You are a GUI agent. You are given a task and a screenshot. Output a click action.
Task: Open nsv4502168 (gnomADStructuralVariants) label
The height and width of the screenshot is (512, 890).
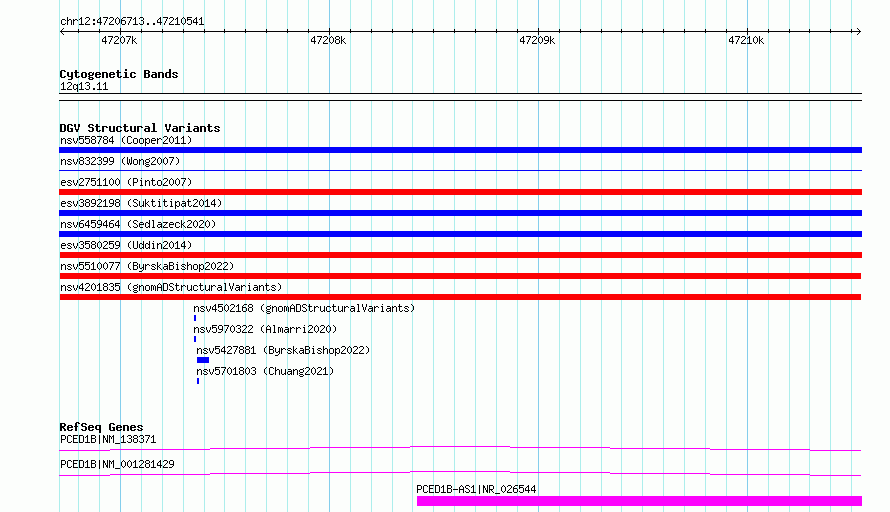pyautogui.click(x=304, y=308)
